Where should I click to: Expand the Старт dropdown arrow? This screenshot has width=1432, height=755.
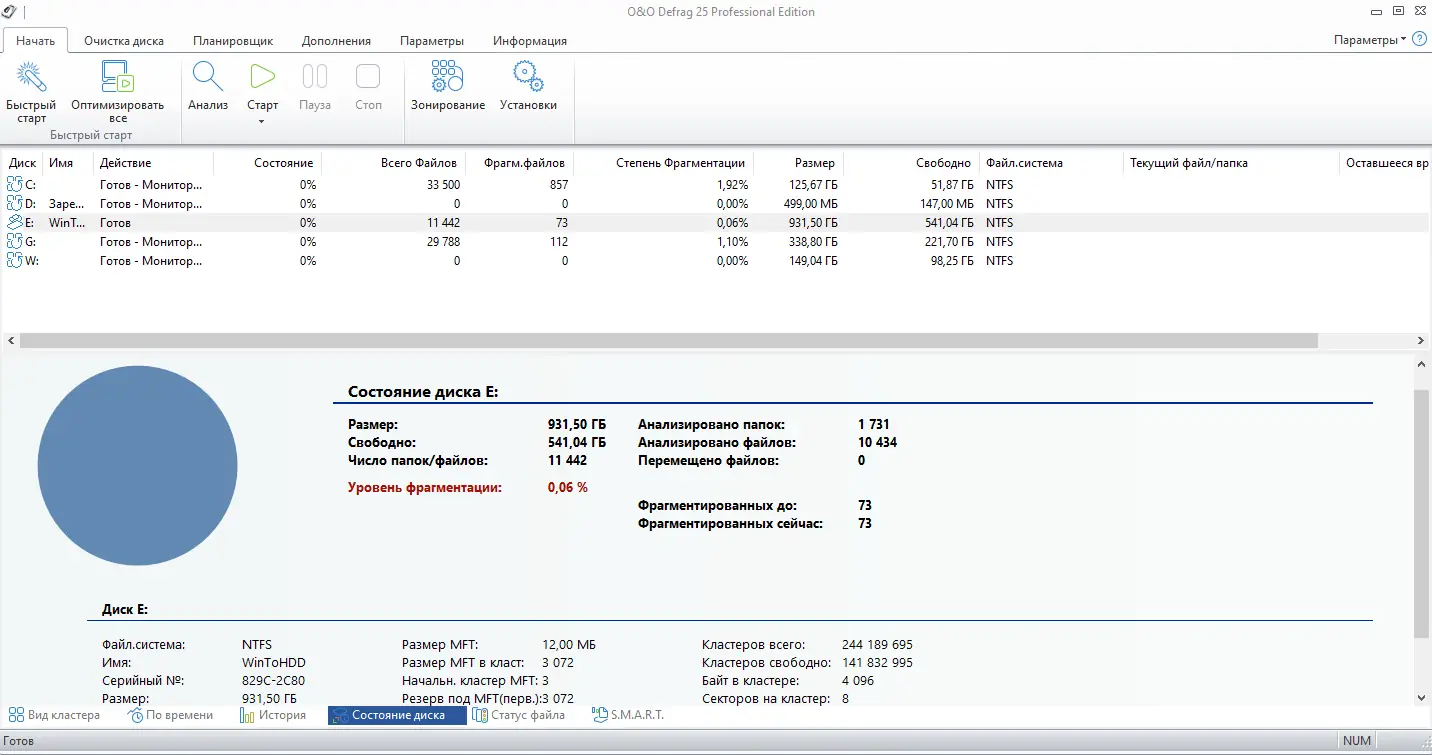262,122
